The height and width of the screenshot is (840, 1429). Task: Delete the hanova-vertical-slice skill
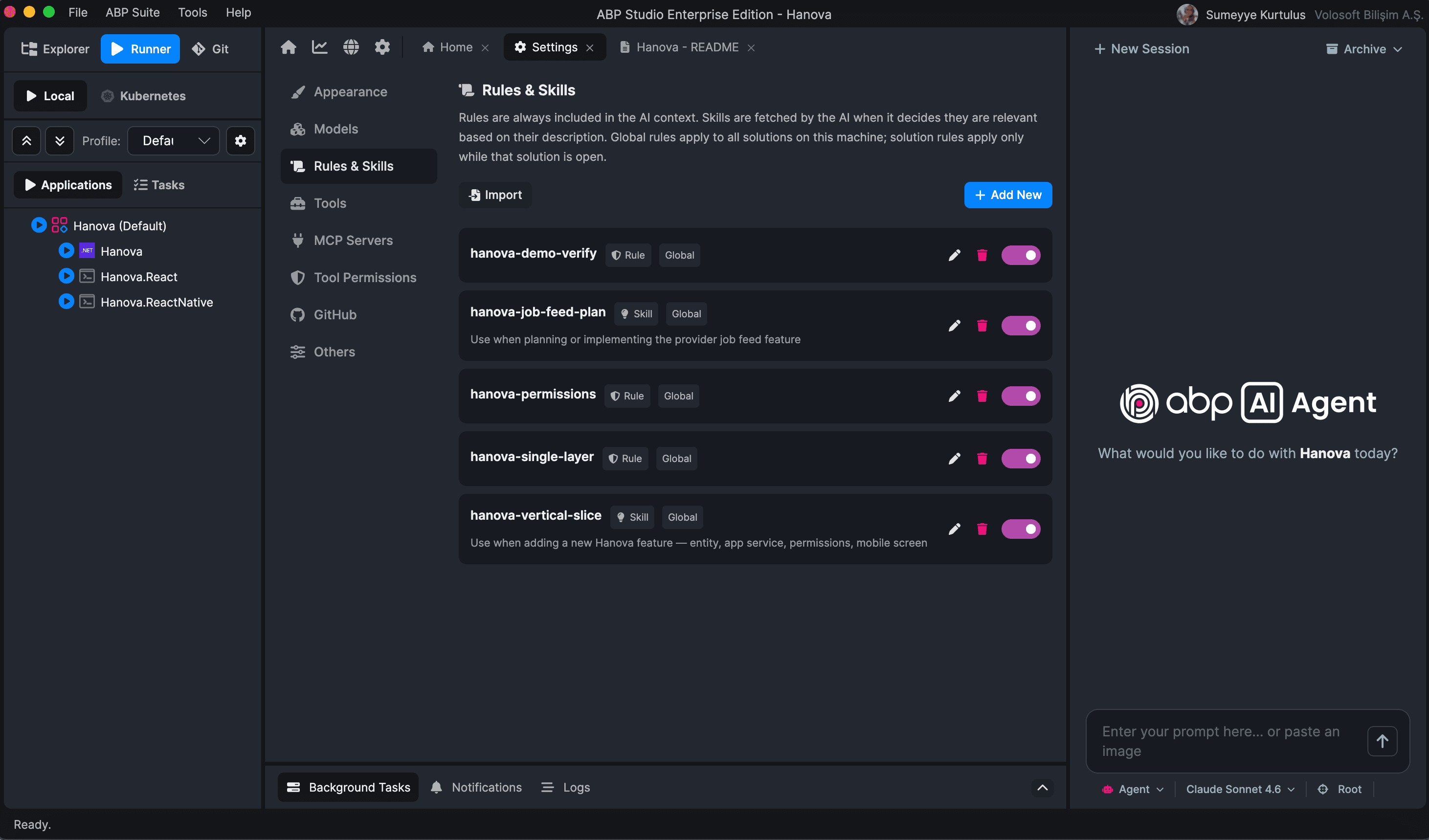tap(982, 530)
